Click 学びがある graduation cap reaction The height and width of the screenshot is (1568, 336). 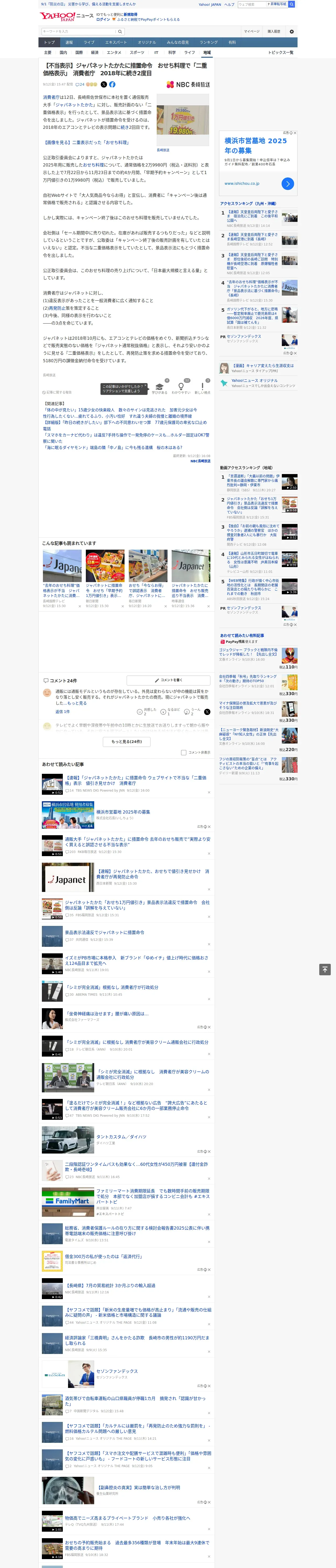point(159,387)
